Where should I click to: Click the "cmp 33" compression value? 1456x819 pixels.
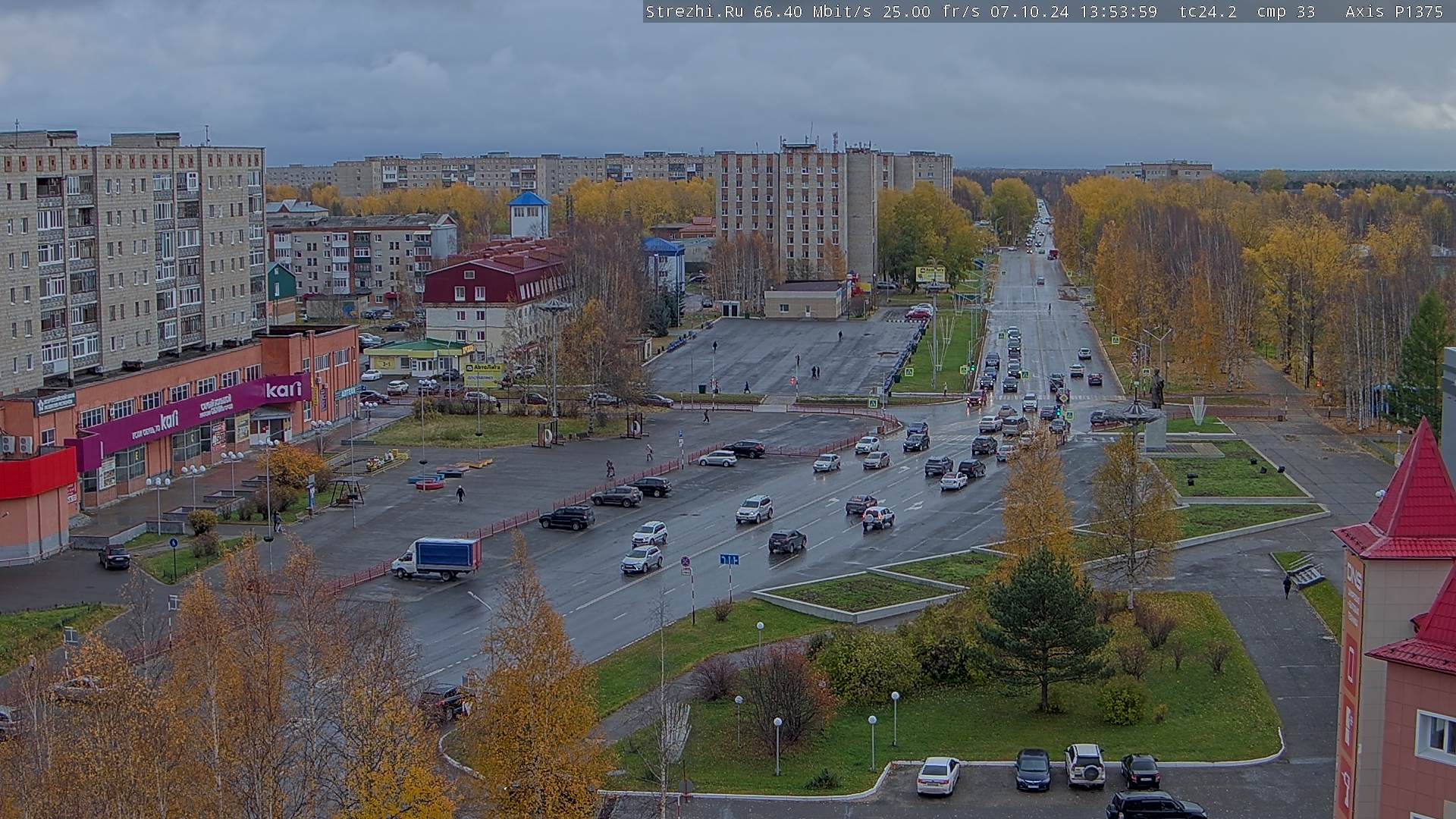1286,11
